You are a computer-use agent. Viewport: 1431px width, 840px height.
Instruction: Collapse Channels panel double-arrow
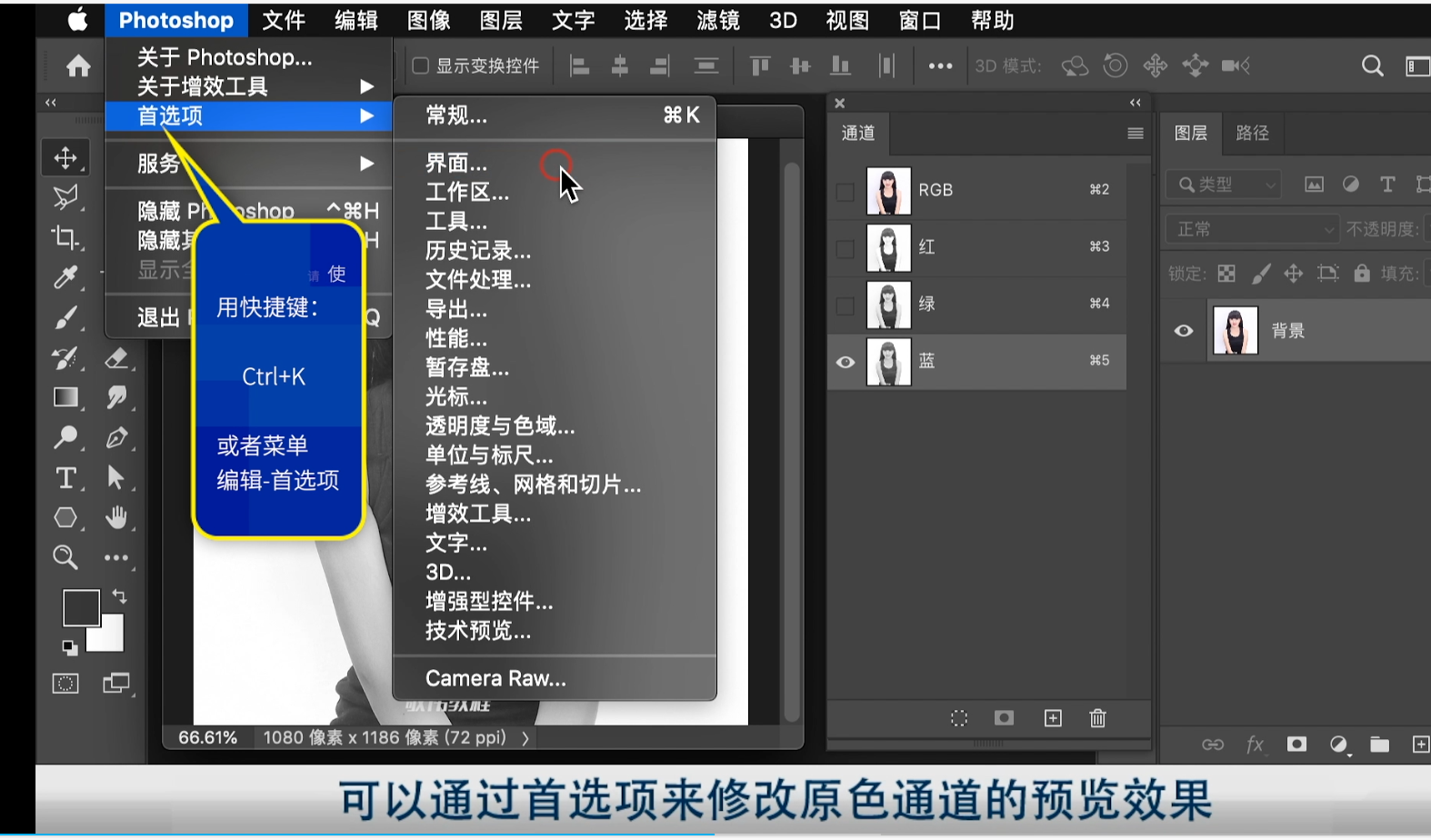tap(1135, 103)
